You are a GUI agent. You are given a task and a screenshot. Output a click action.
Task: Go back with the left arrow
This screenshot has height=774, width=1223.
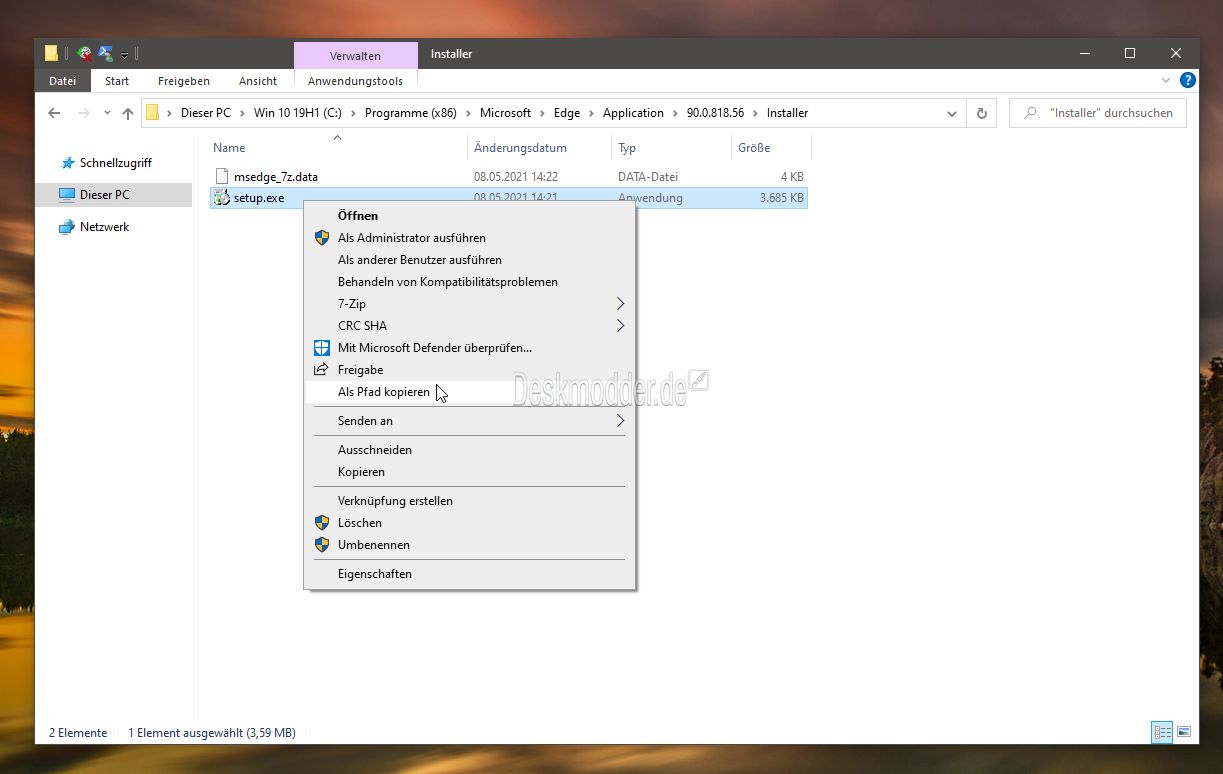click(54, 113)
